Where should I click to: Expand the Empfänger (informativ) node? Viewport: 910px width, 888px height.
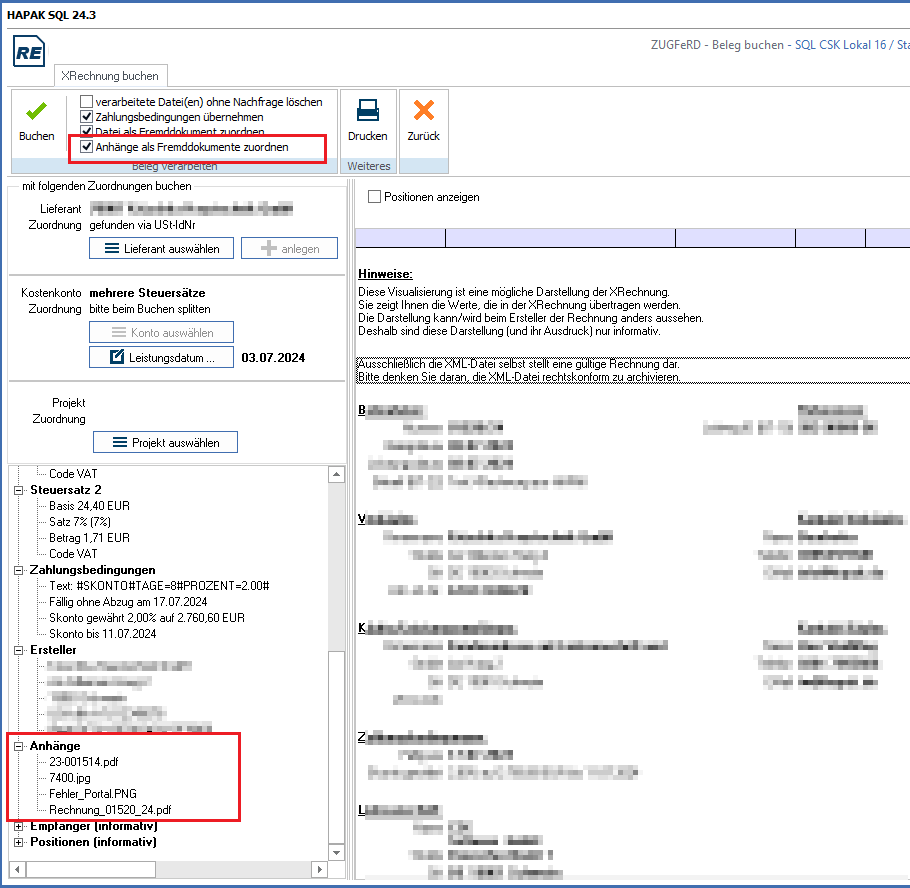tap(19, 826)
